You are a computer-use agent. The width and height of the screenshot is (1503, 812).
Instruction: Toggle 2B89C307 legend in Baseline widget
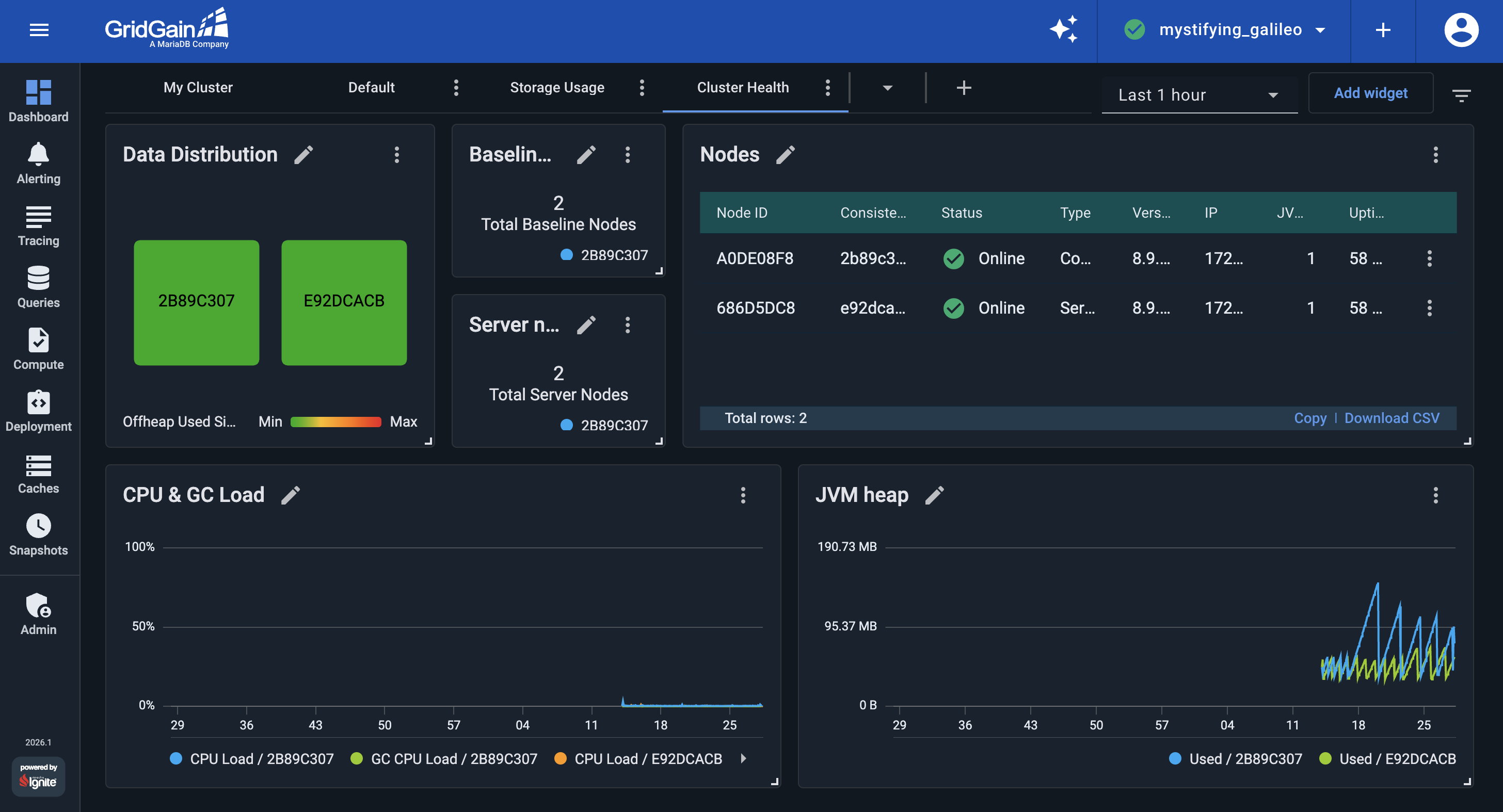pos(604,255)
